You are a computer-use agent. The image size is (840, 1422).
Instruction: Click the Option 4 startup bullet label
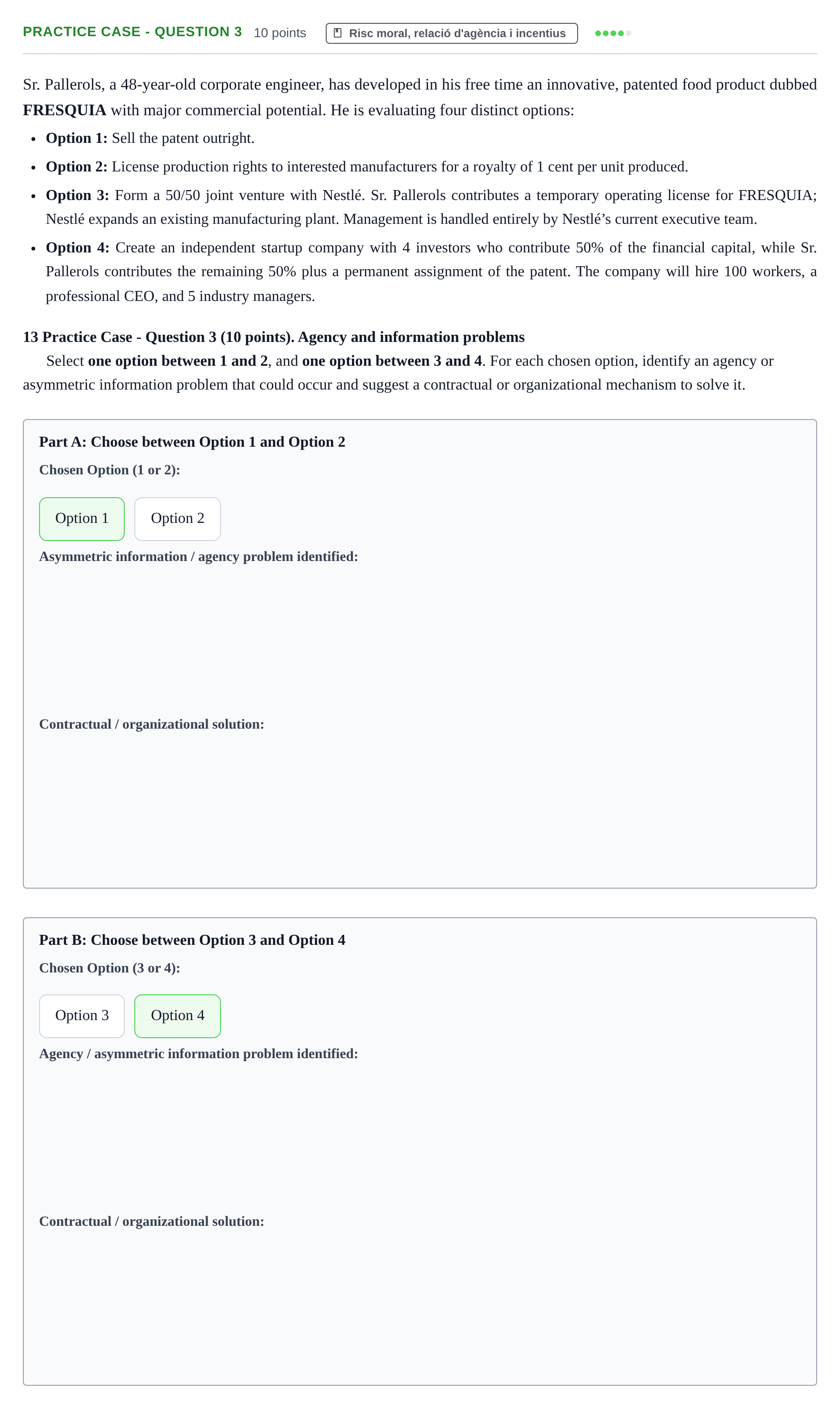click(x=78, y=247)
